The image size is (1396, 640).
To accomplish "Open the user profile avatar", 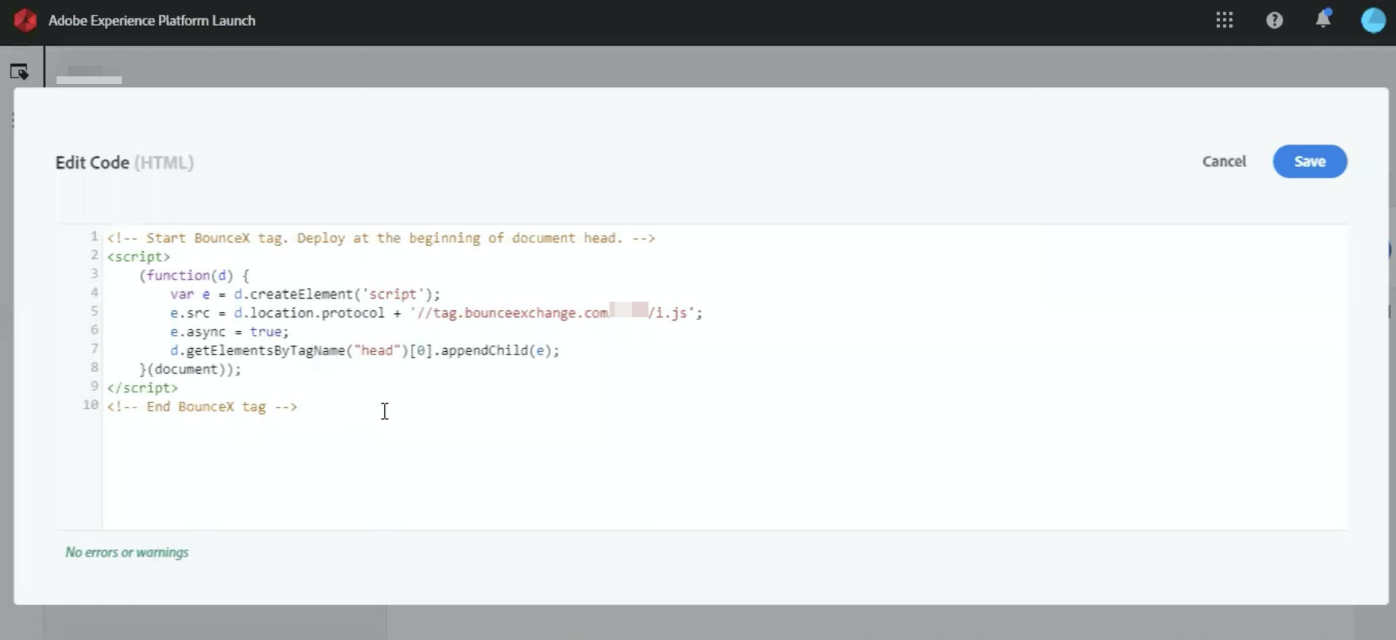I will pyautogui.click(x=1373, y=20).
